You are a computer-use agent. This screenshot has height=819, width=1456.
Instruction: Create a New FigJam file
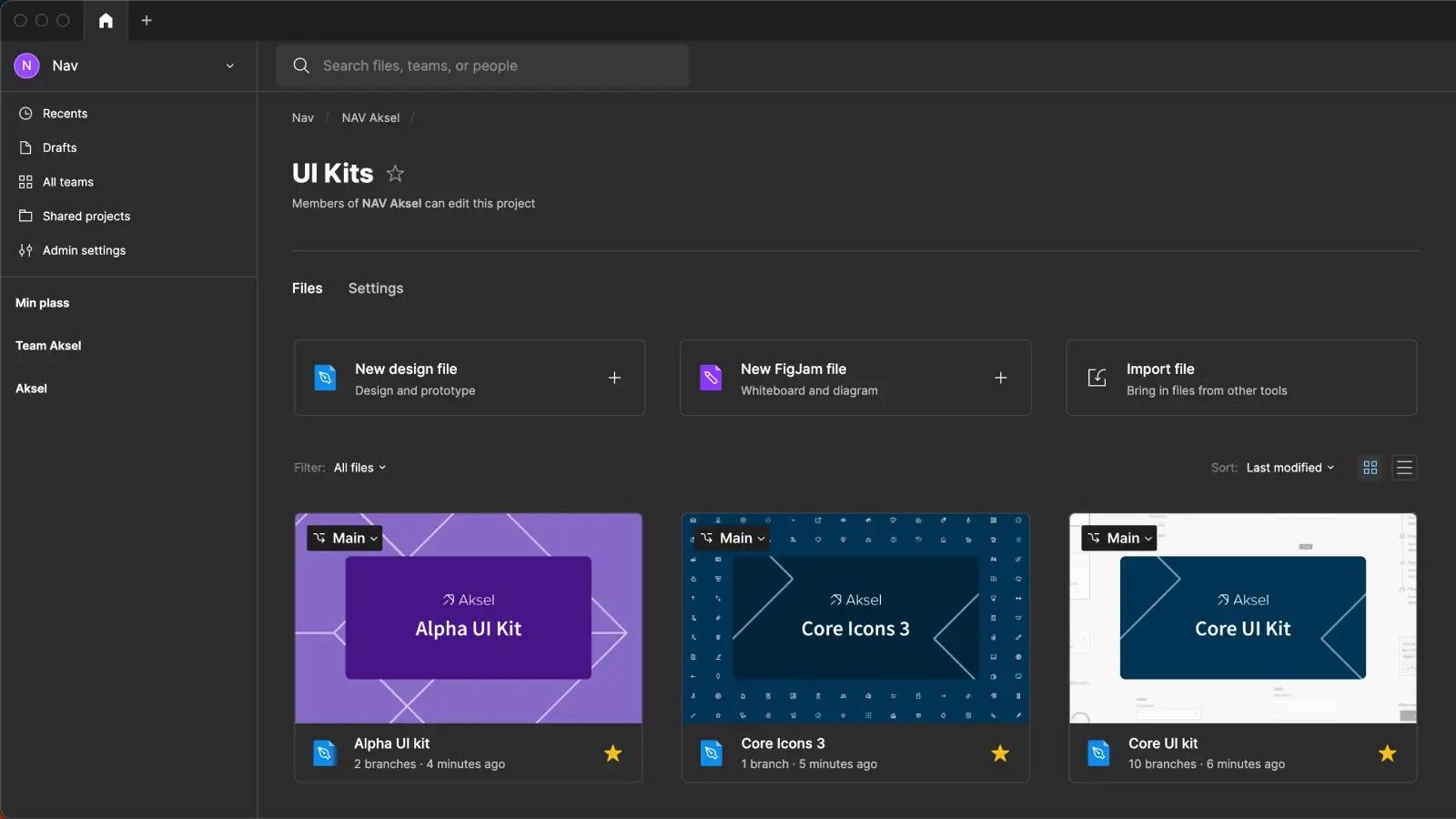[x=855, y=378]
